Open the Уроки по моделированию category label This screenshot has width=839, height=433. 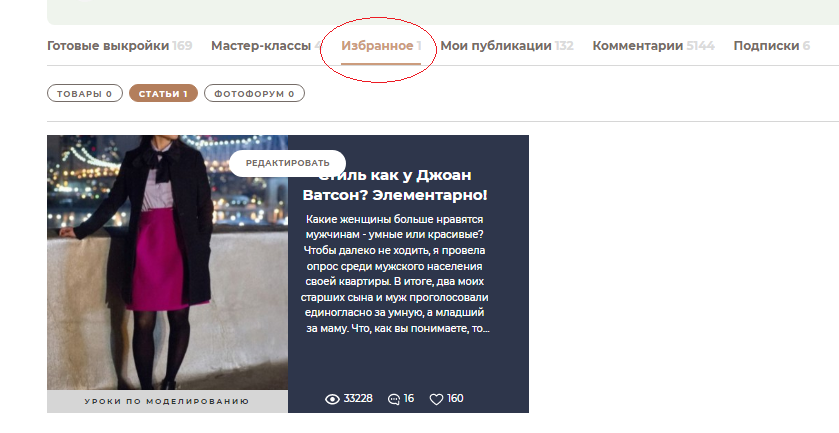pyautogui.click(x=167, y=402)
